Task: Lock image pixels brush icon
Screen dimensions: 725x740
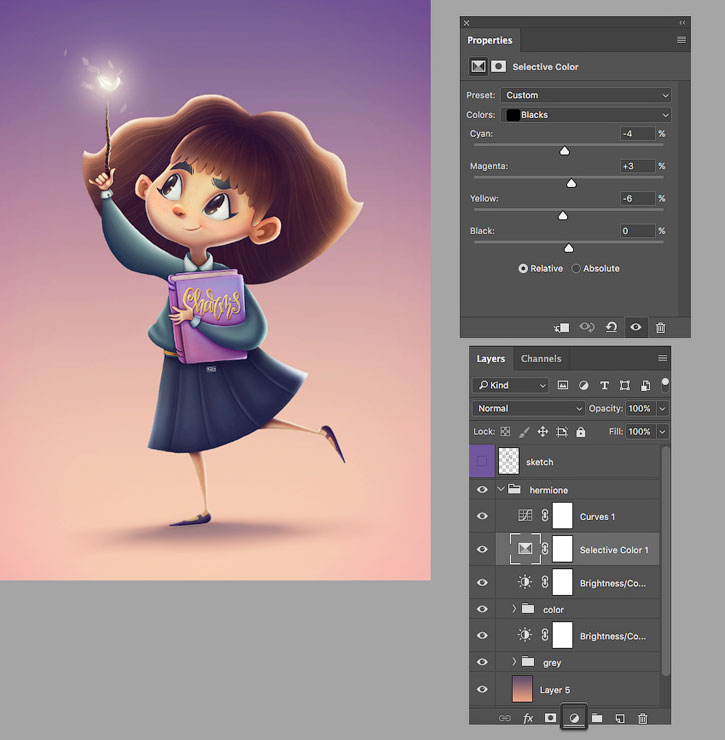Action: point(524,431)
